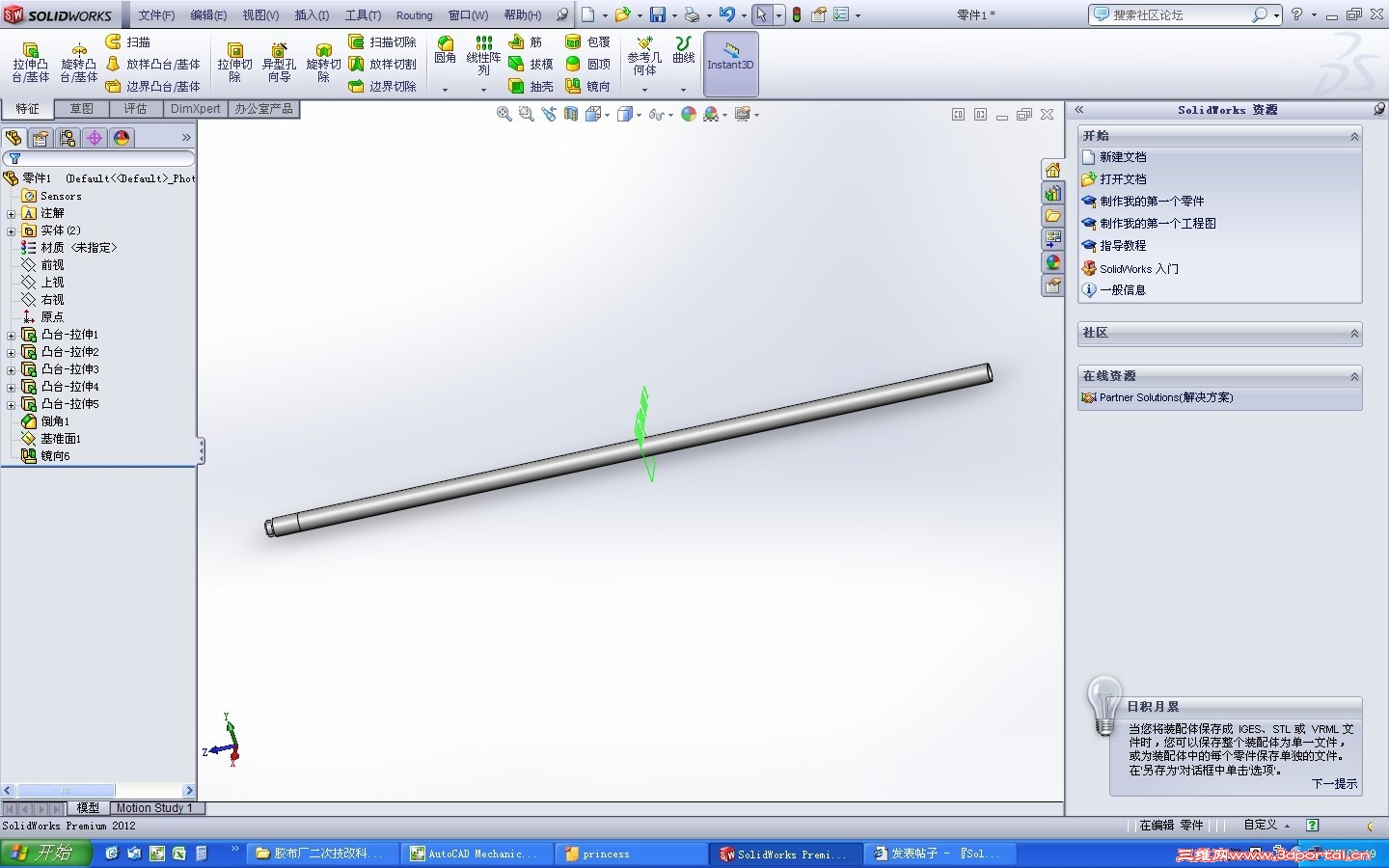Image resolution: width=1389 pixels, height=868 pixels.
Task: Toggle section view in the heads-up toolbar
Action: (571, 114)
